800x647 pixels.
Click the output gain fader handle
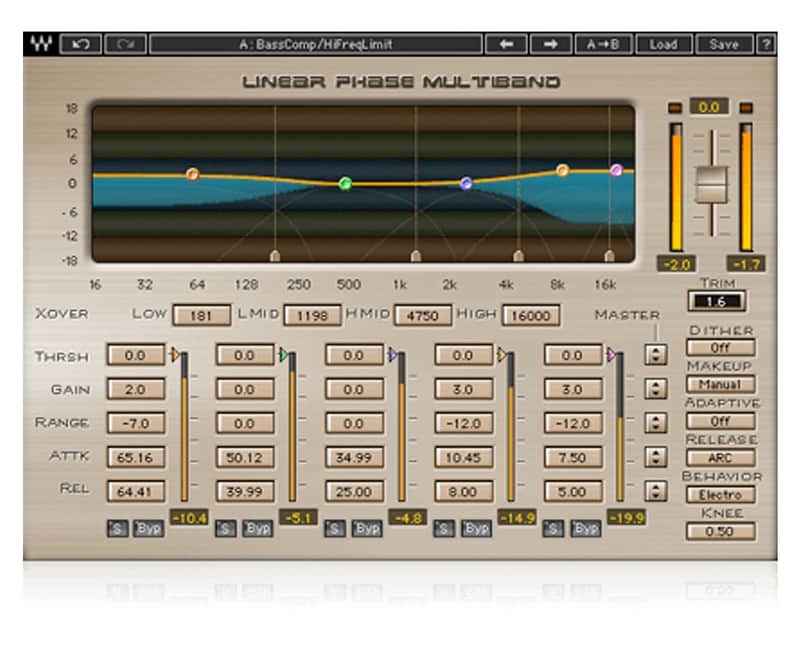[x=711, y=185]
